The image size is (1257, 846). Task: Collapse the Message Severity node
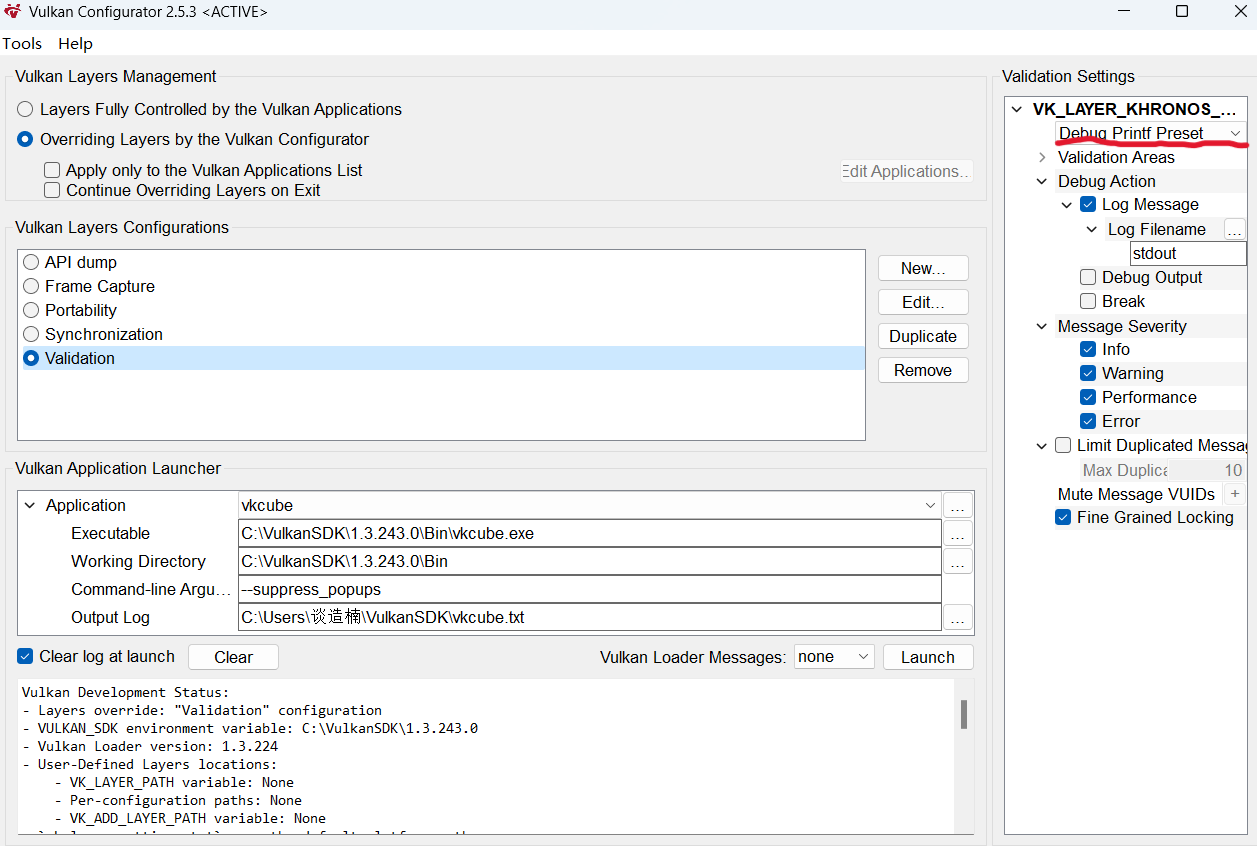[1042, 326]
